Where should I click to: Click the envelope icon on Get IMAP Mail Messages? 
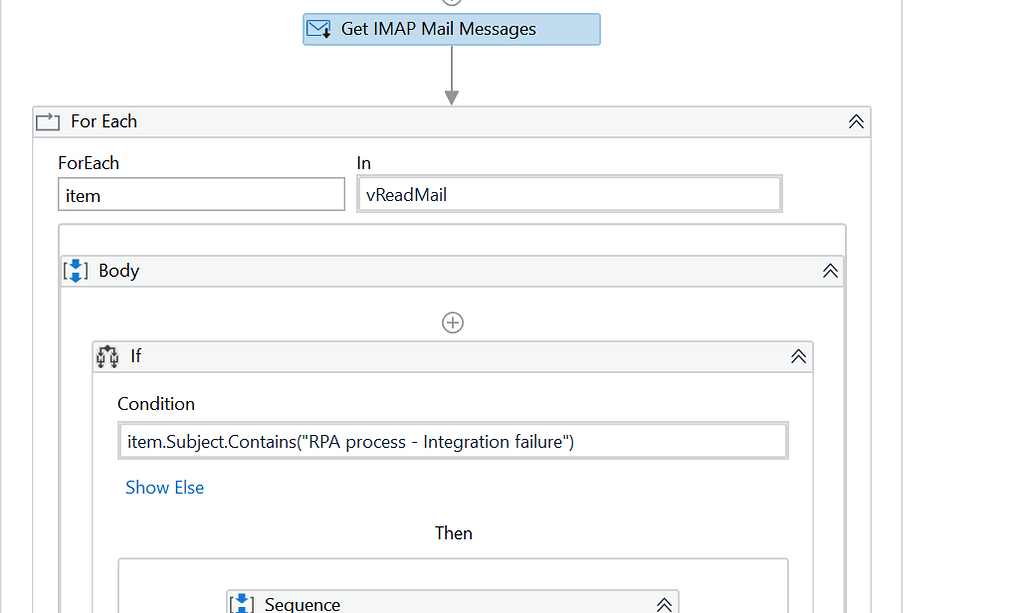click(319, 29)
